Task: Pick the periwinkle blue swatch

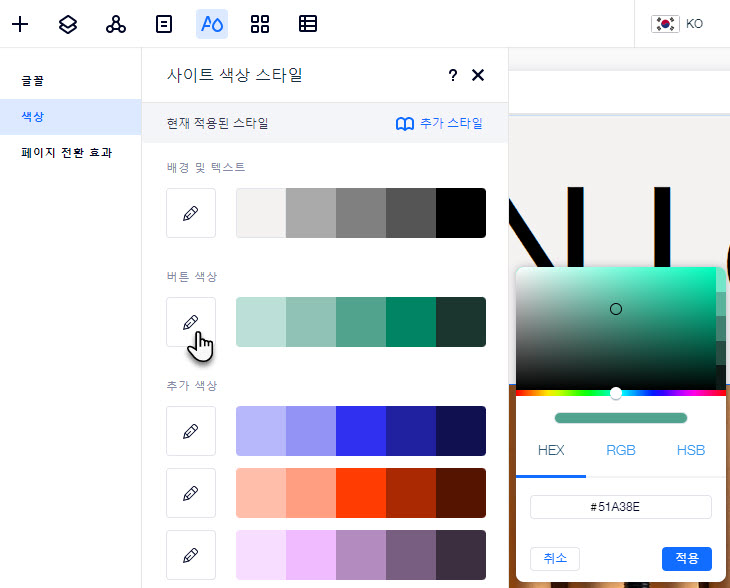Action: (x=311, y=431)
